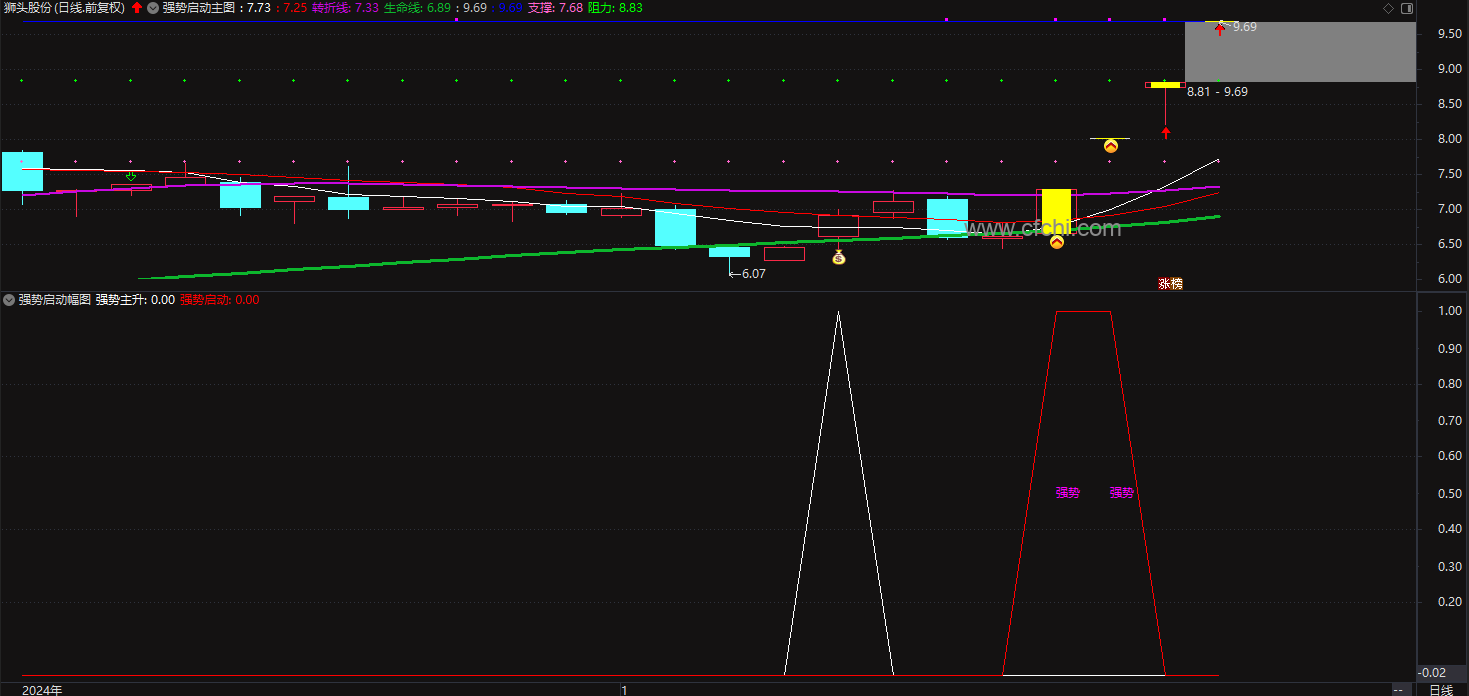
Task: Click the orange chevron badge under yellow candle
Action: [1057, 241]
